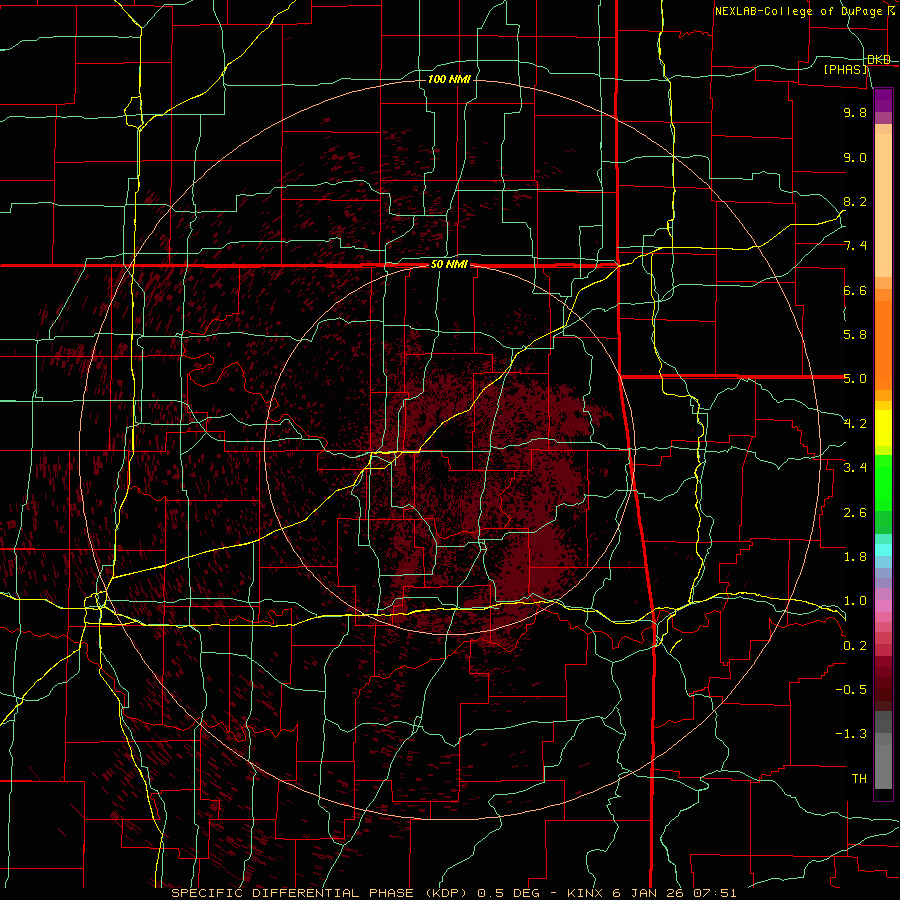900x900 pixels.
Task: Click the NEXLAB-College of DuPage credit text
Action: point(799,11)
